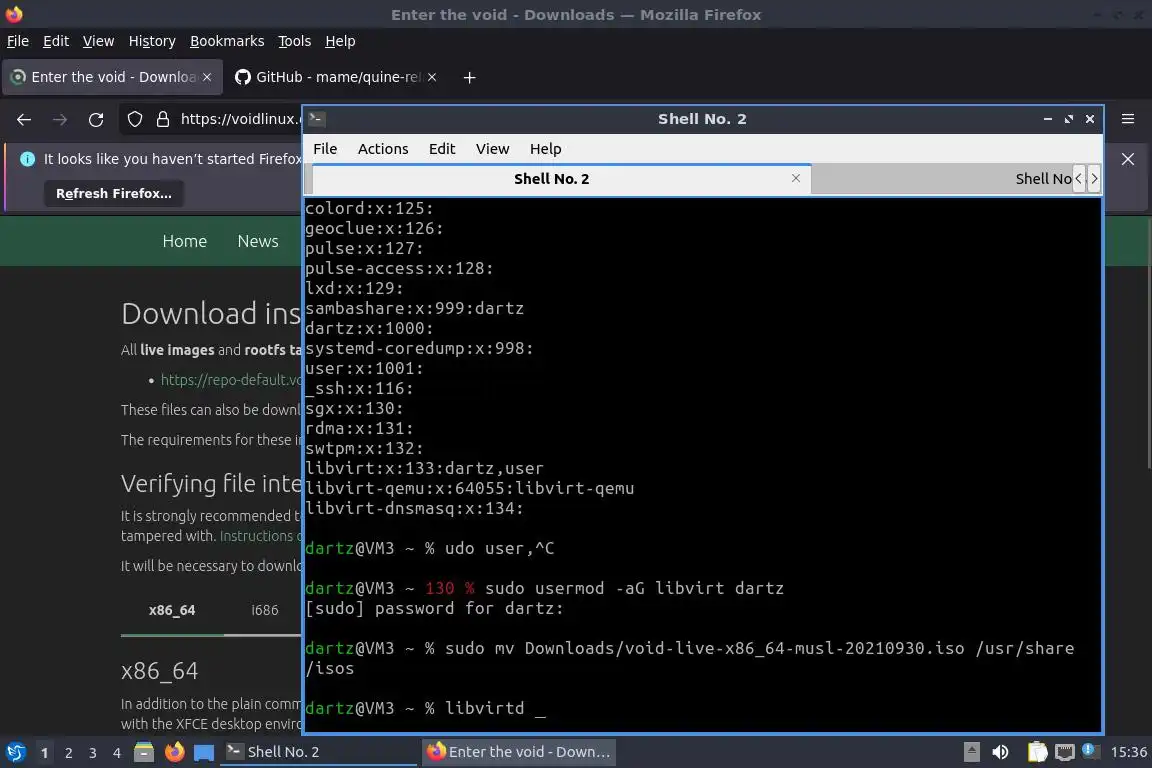Screen dimensions: 1152x768
Task: Click the Refresh Firefox button
Action: [114, 193]
